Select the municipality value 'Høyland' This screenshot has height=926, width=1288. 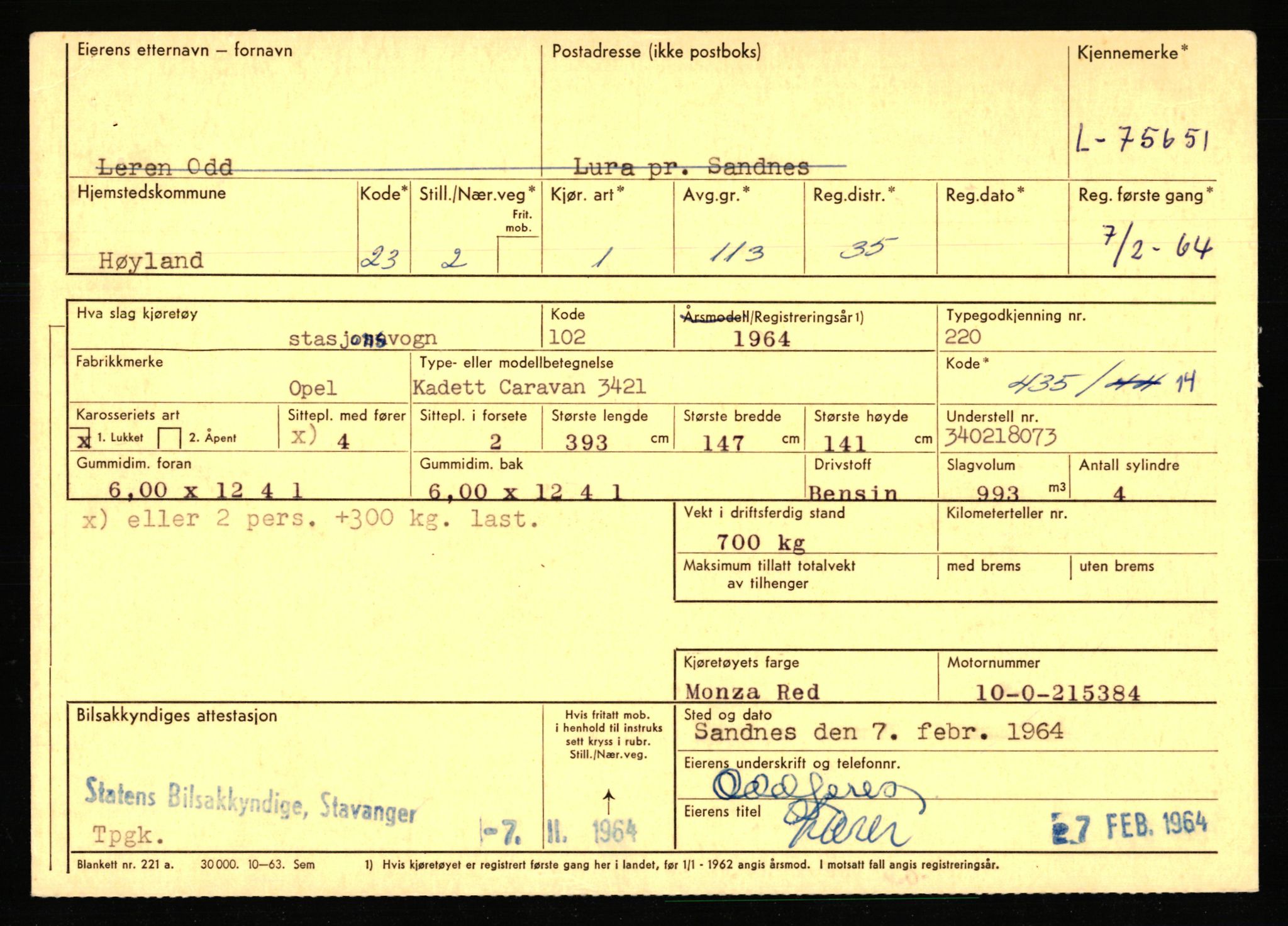(151, 261)
